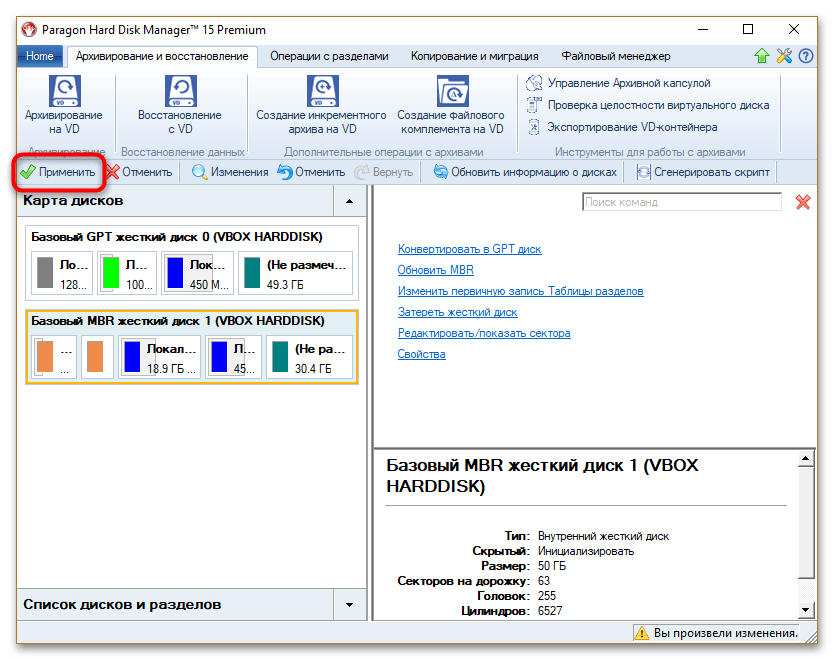This screenshot has width=834, height=660.
Task: Collapse the Карта дисков panel
Action: point(351,201)
